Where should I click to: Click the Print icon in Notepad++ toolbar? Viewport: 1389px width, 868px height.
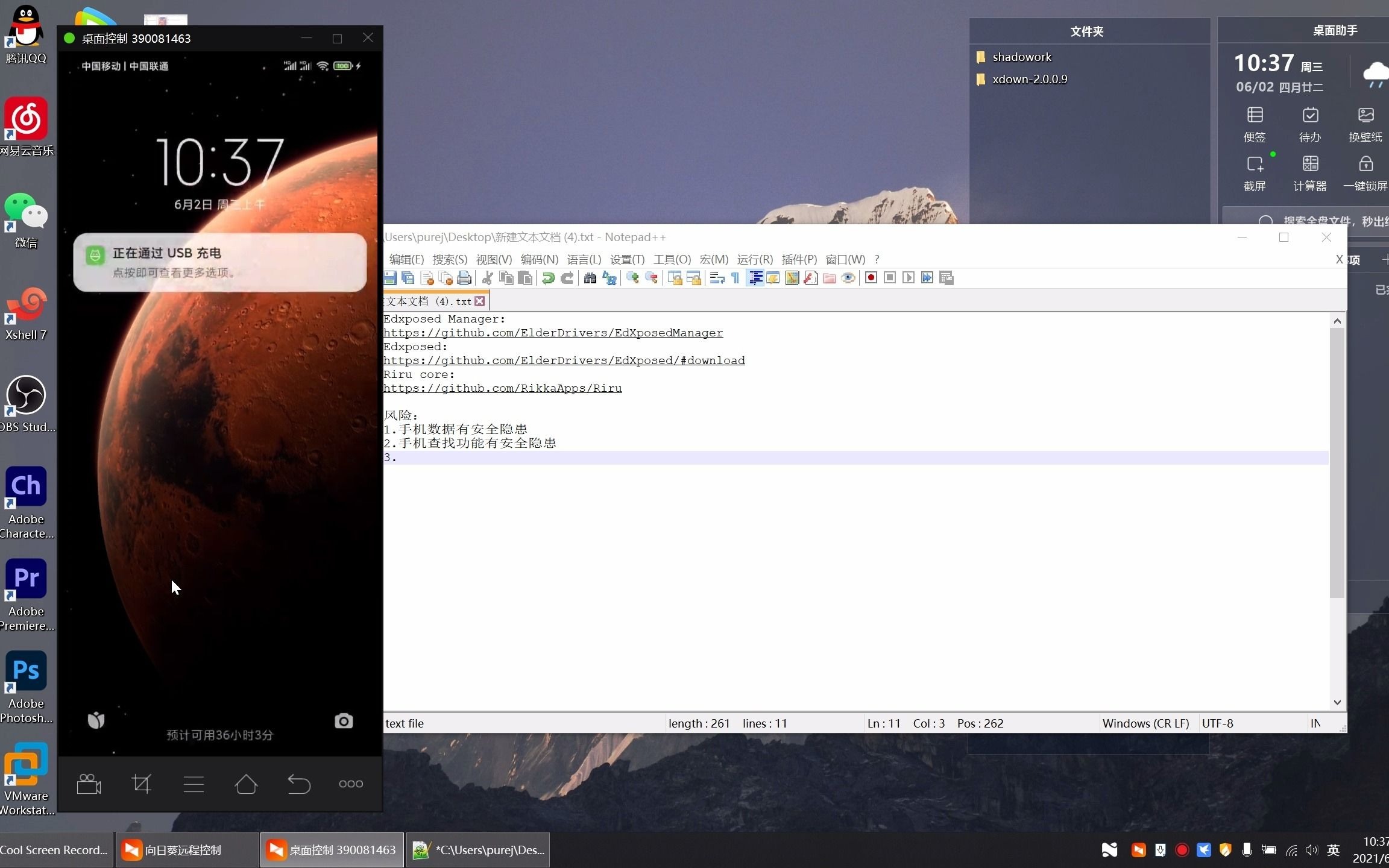[x=464, y=278]
